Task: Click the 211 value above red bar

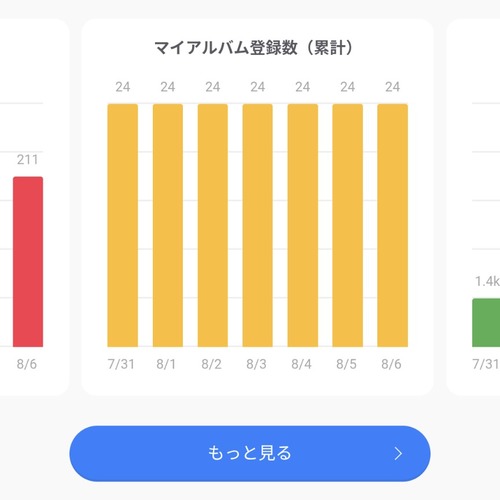Action: [27, 160]
